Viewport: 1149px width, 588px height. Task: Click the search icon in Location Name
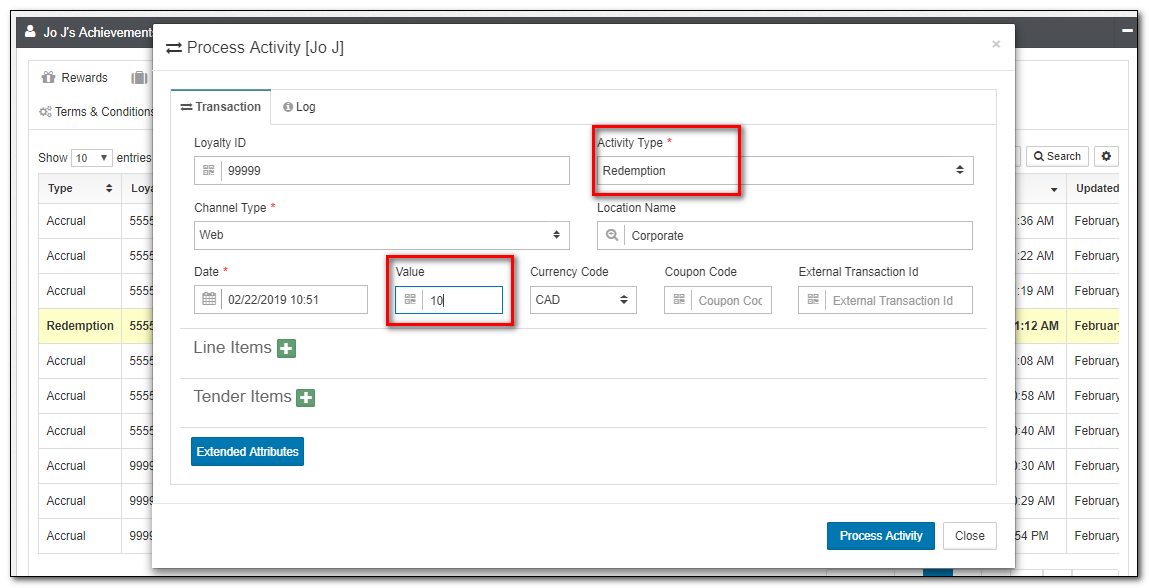tap(612, 236)
